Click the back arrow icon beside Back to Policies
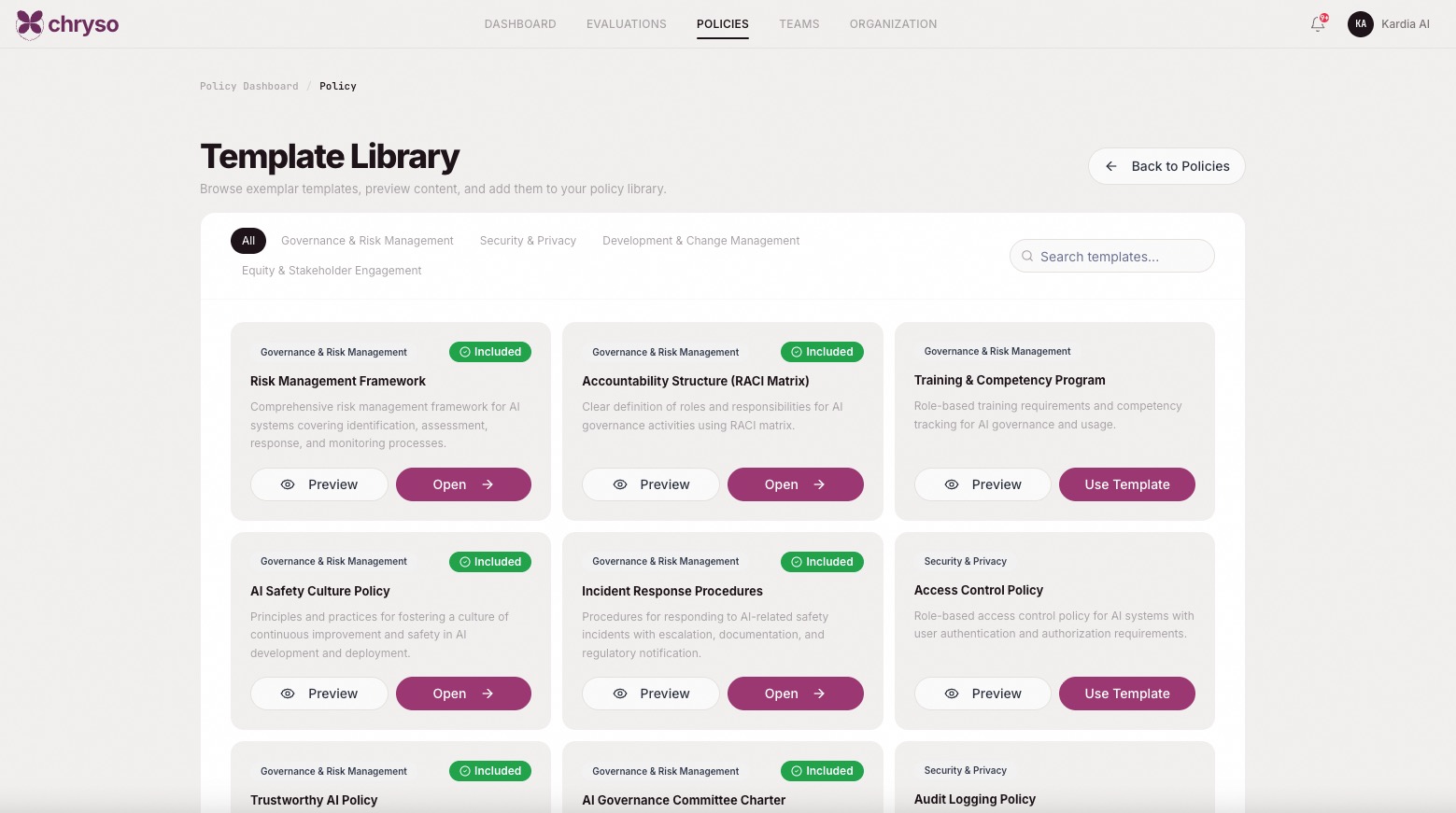Screen dimensions: 1456x813 [x=1111, y=166]
